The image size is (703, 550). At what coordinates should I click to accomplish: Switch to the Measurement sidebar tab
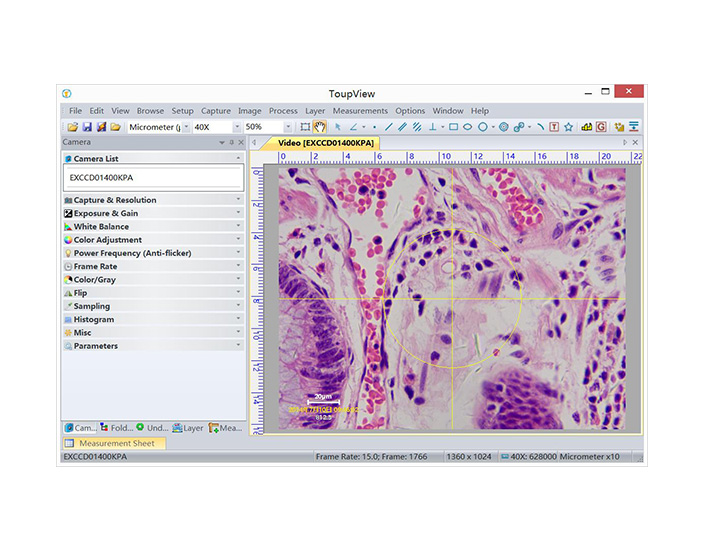pyautogui.click(x=226, y=428)
